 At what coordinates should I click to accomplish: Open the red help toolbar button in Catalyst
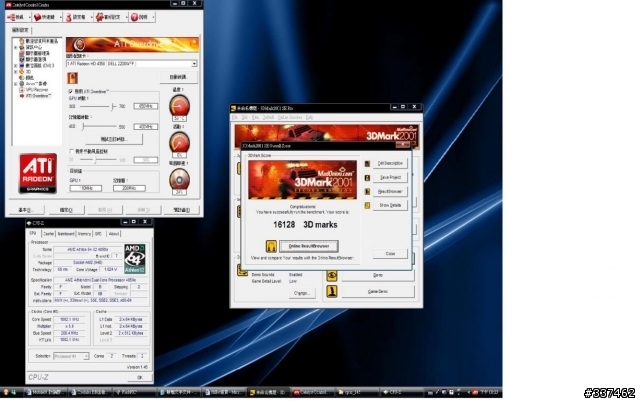pos(139,17)
